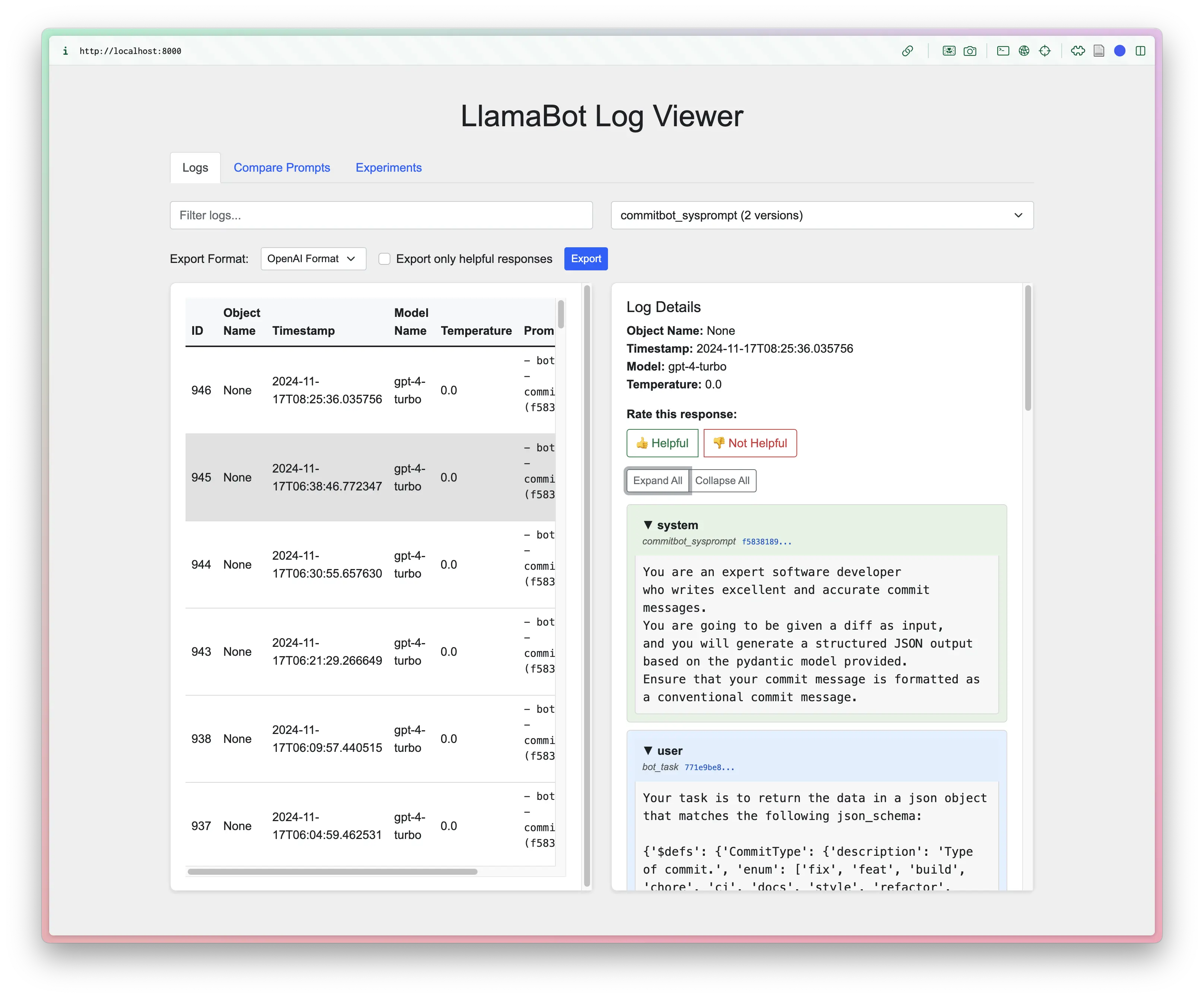The image size is (1204, 998).
Task: Open the OpenAI Format export dropdown
Action: coord(313,259)
